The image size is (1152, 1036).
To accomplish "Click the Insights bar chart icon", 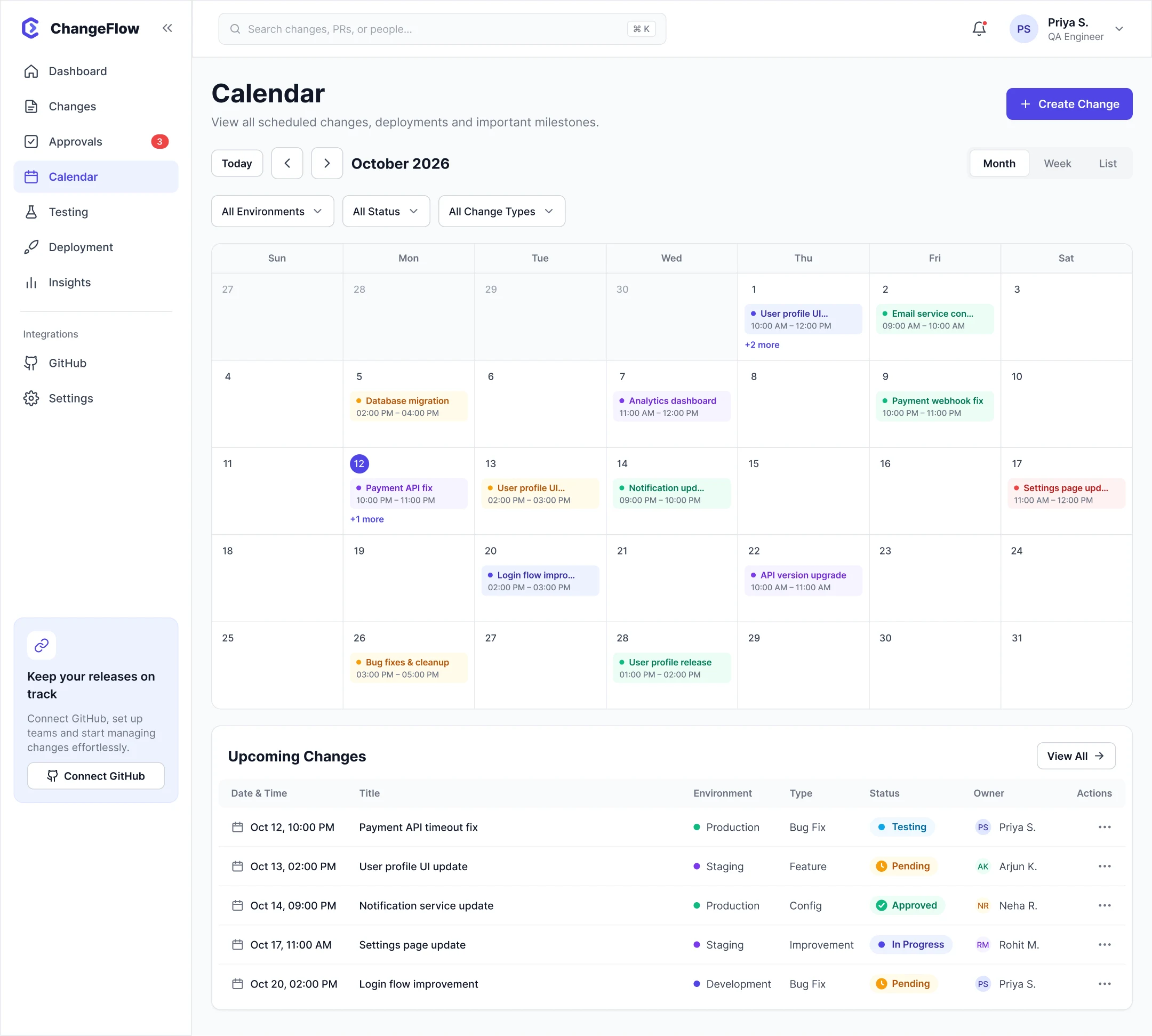I will tap(31, 283).
